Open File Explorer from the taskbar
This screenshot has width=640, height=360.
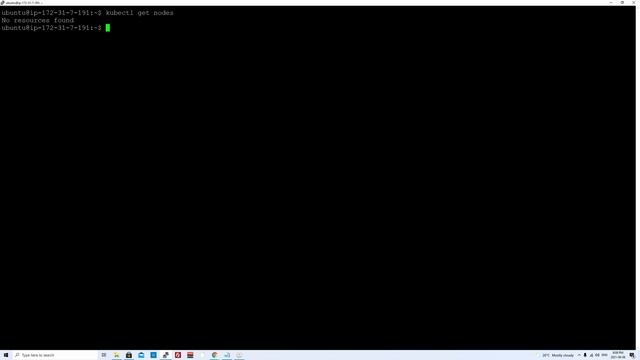point(117,355)
